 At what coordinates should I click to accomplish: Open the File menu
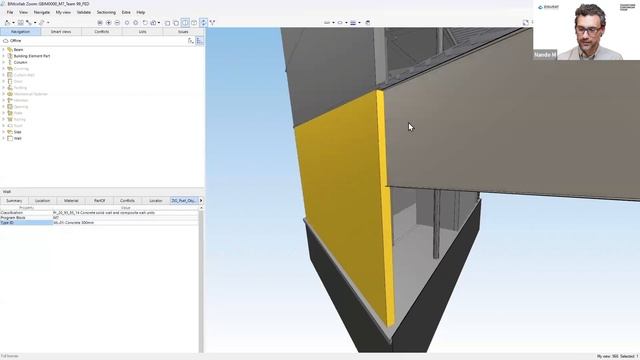point(10,12)
